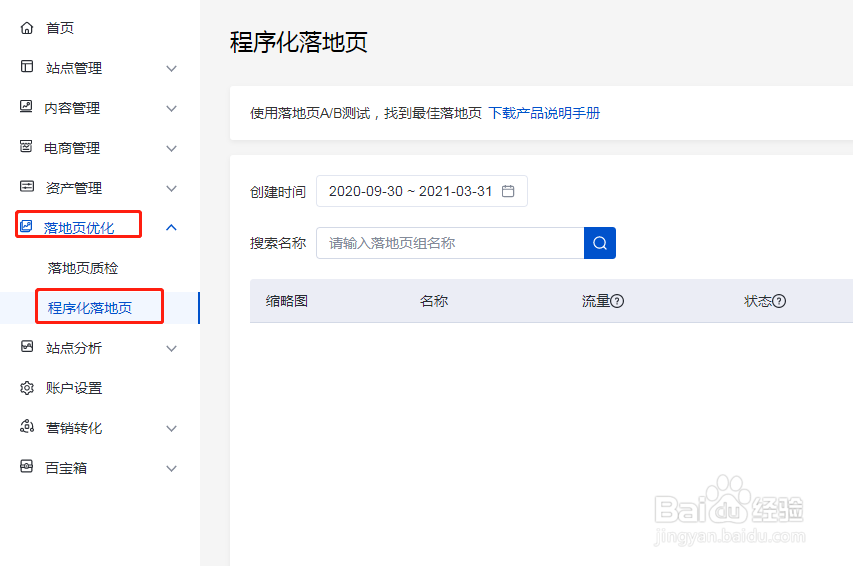This screenshot has height=566, width=853.
Task: Click the 内容管理 sidebar icon
Action: [26, 106]
